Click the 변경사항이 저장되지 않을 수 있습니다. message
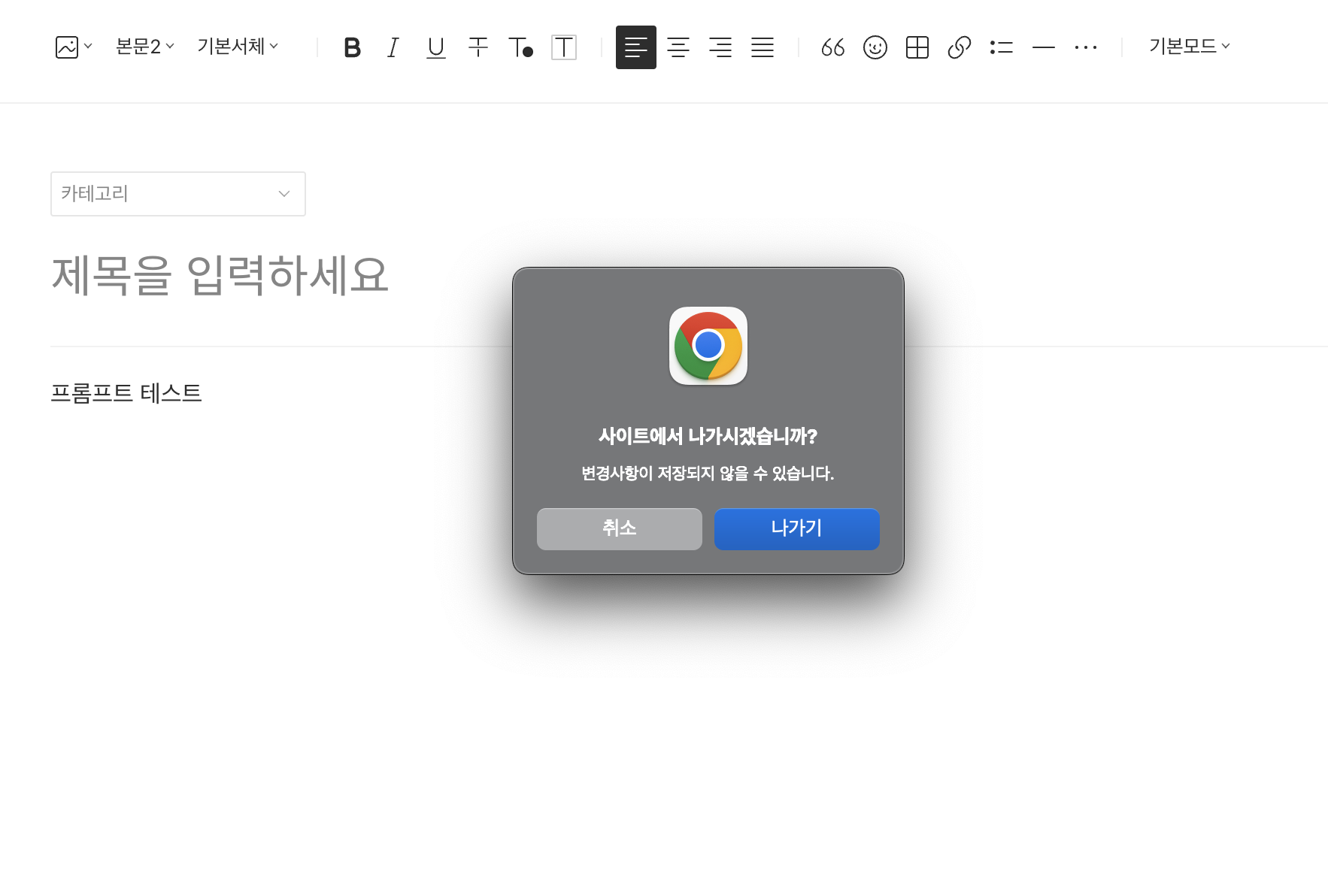This screenshot has width=1328, height=896. [708, 474]
